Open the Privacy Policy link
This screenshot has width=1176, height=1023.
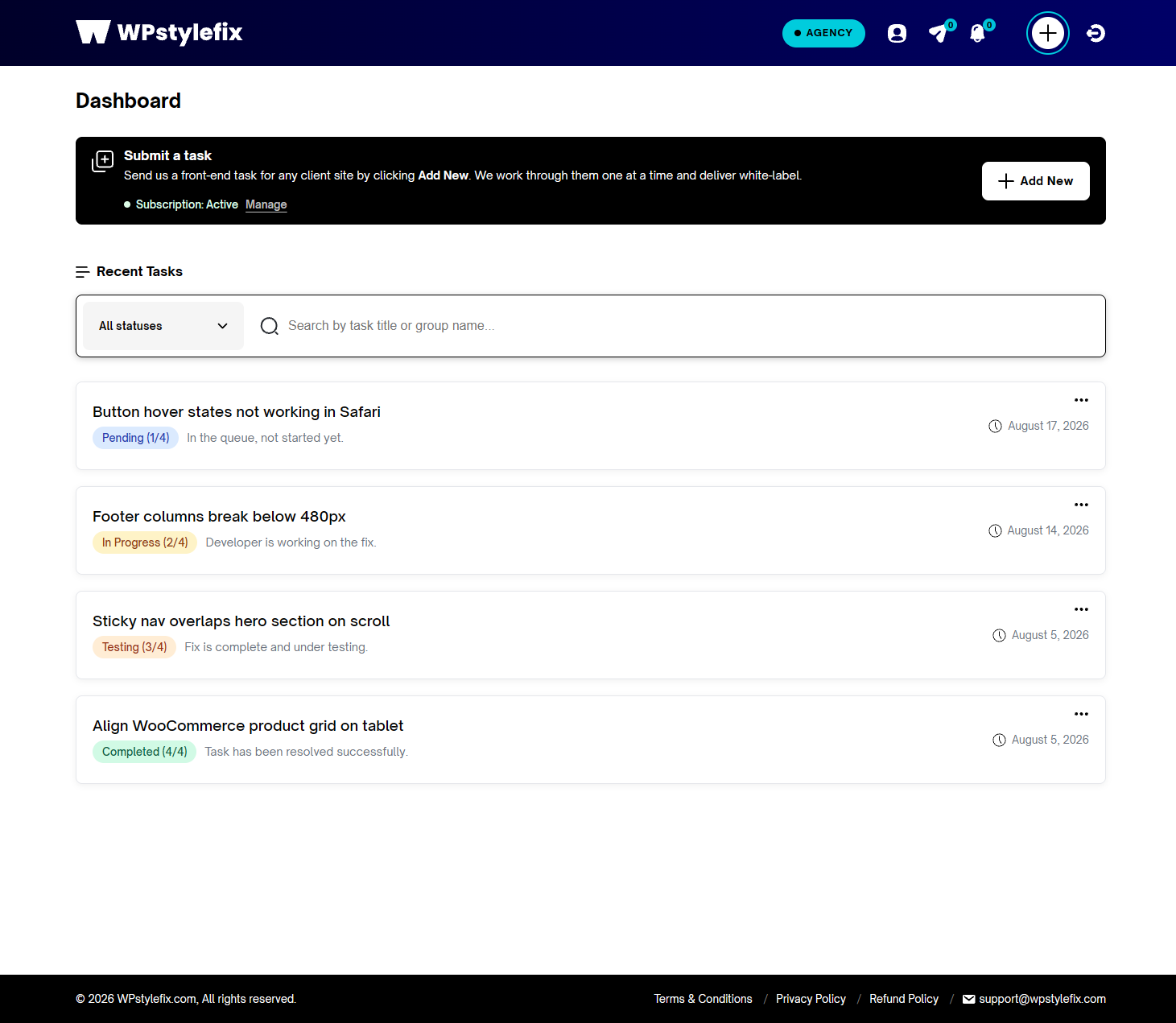pos(811,999)
